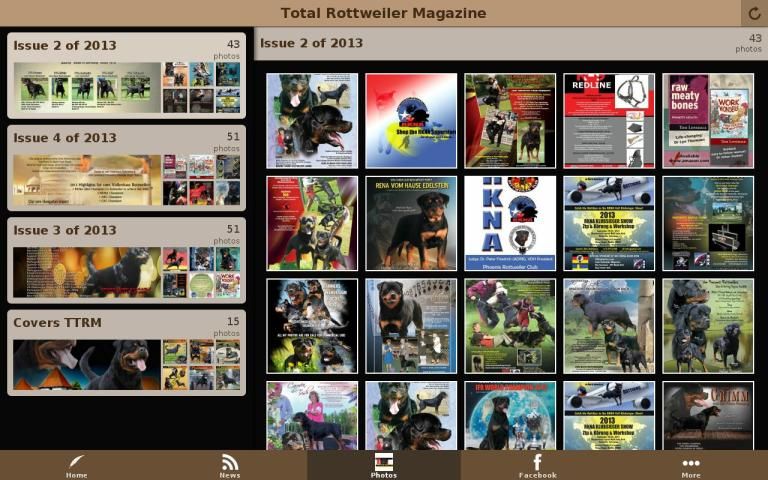
Task: View the red and blue star logo photo
Action: (x=411, y=120)
